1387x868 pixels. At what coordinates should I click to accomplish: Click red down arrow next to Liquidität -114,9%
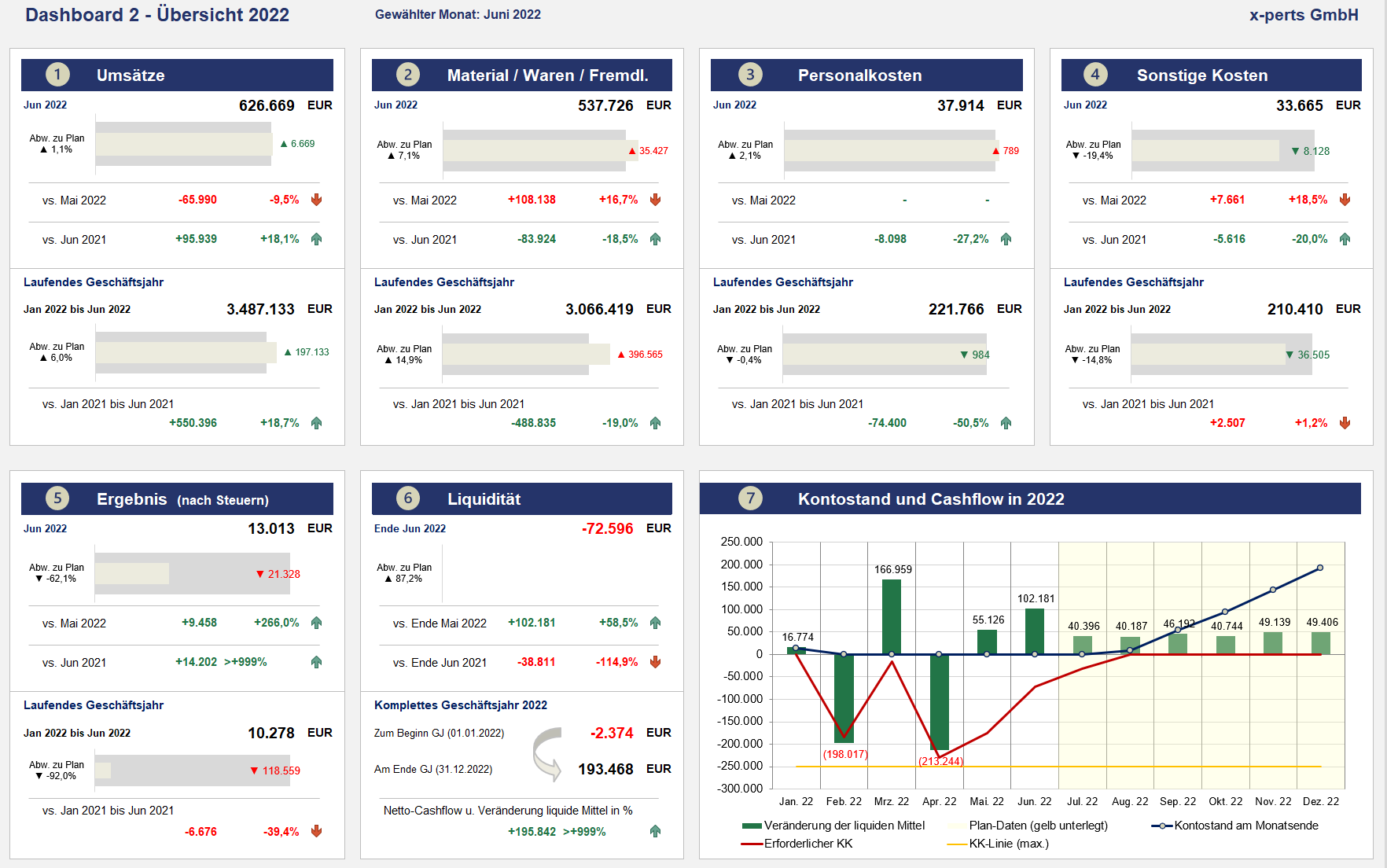click(x=656, y=662)
